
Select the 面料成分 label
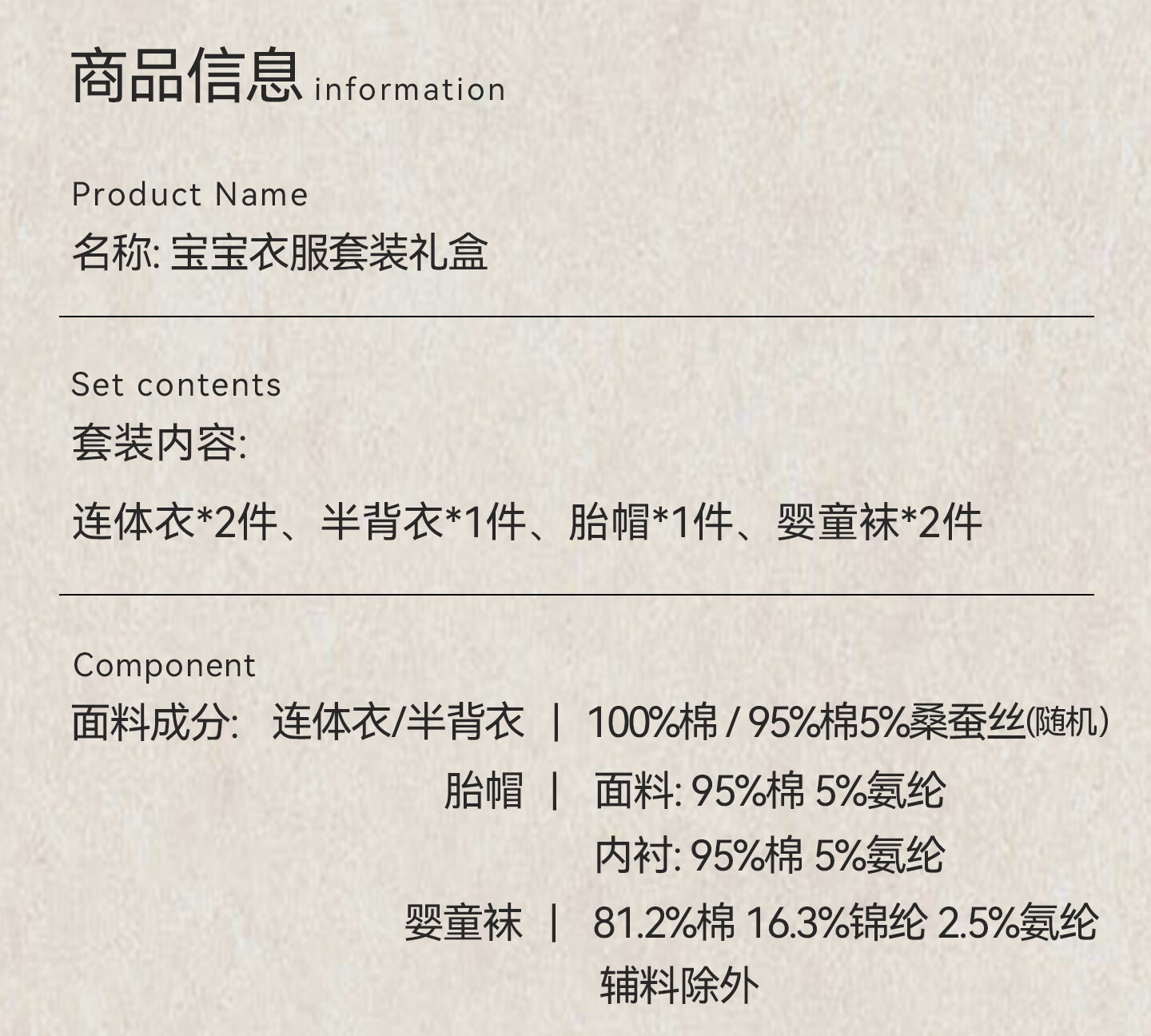coord(155,723)
